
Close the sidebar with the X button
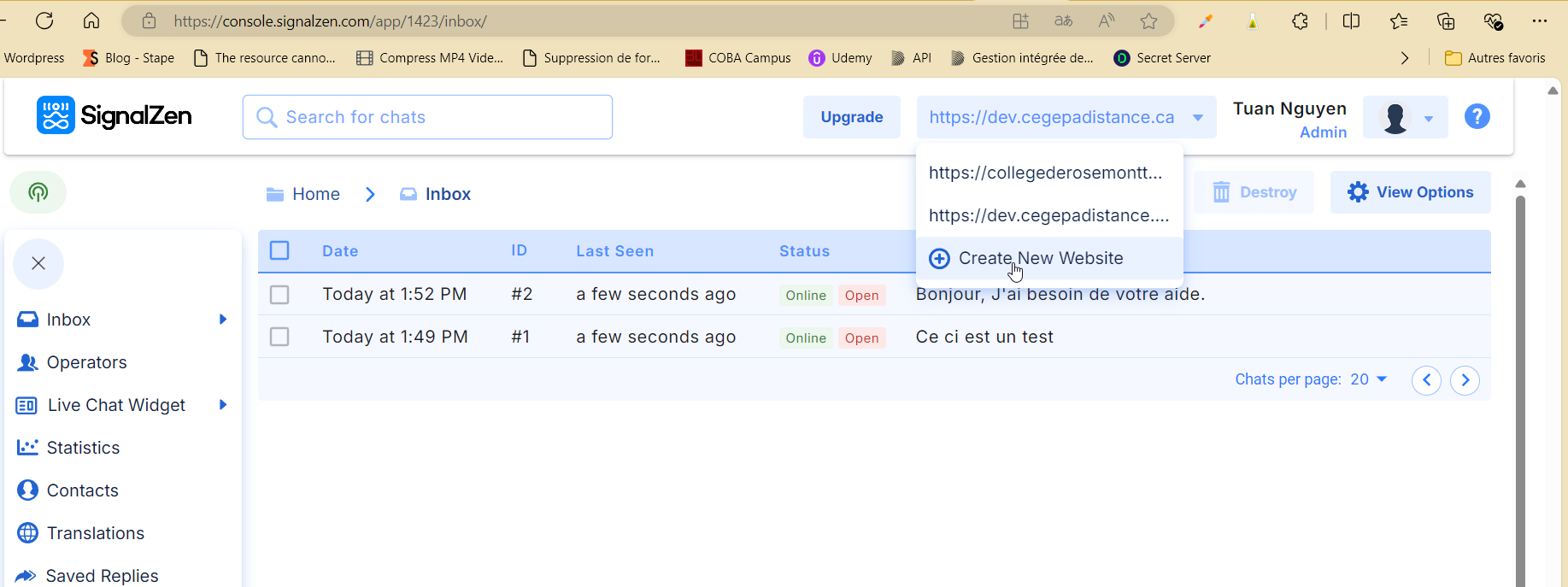coord(38,263)
